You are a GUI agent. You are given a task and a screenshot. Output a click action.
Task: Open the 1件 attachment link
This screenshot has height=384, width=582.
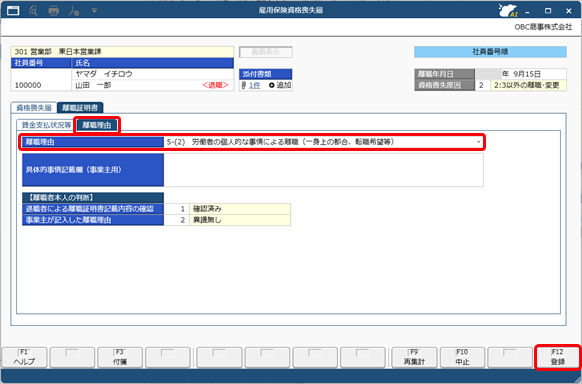coord(254,85)
